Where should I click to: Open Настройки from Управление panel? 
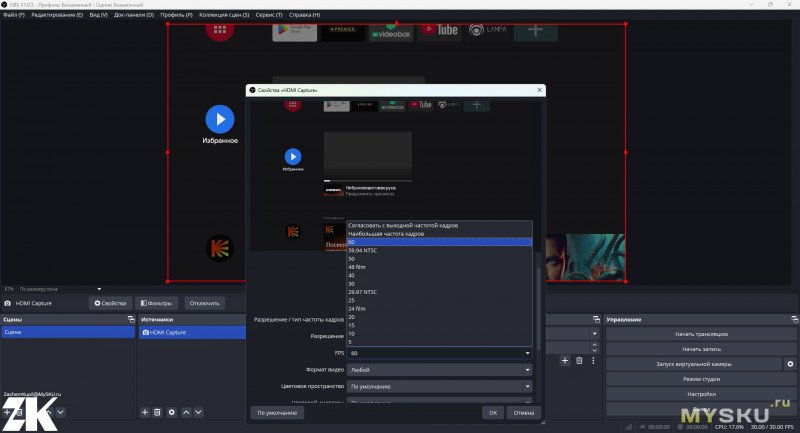(701, 394)
